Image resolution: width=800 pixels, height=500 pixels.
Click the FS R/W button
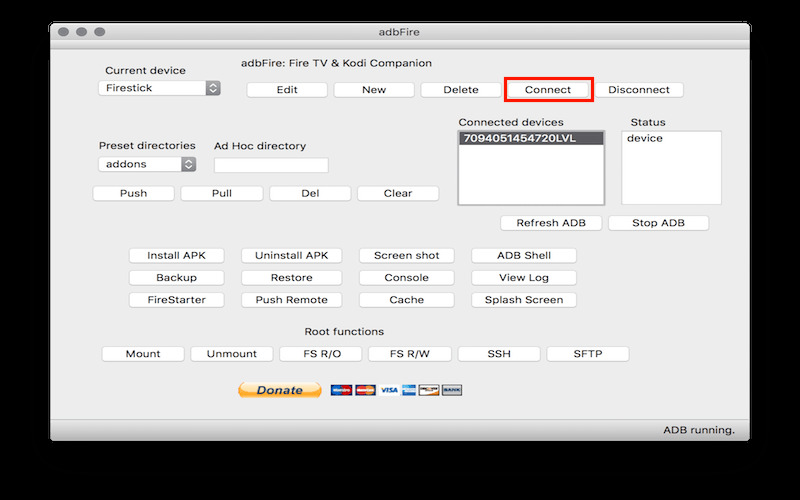(x=410, y=354)
